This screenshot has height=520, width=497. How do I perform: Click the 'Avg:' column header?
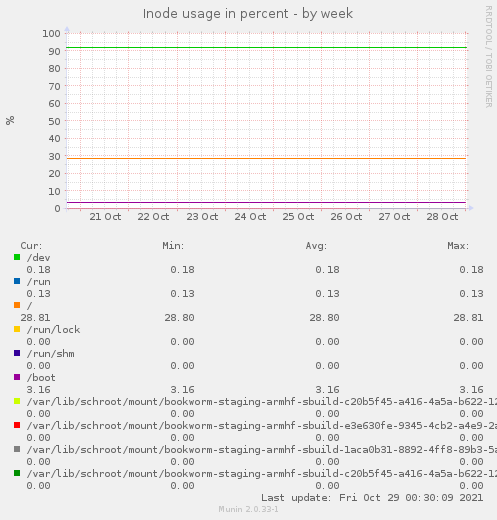pos(316,246)
